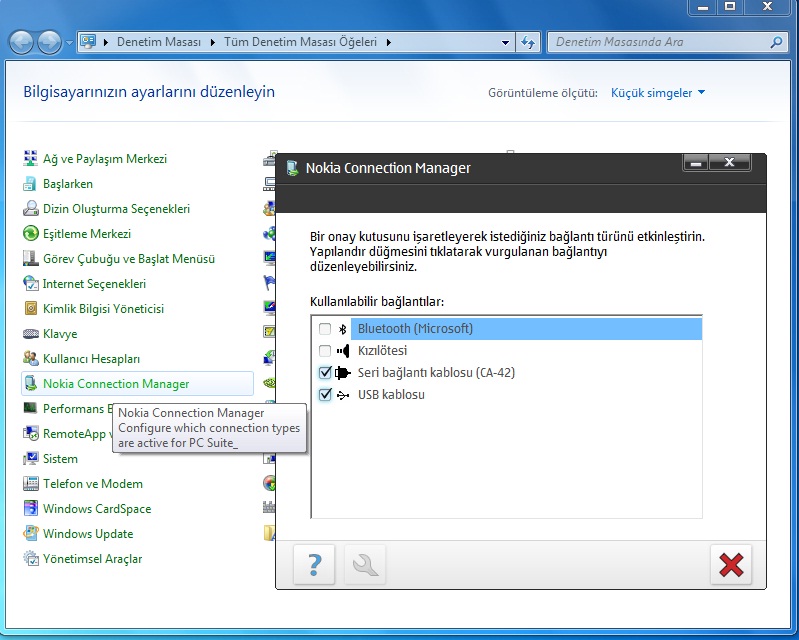Expand the arrow after Tüm Denetim Masası Öğeleri
The width and height of the screenshot is (799, 640).
point(388,42)
